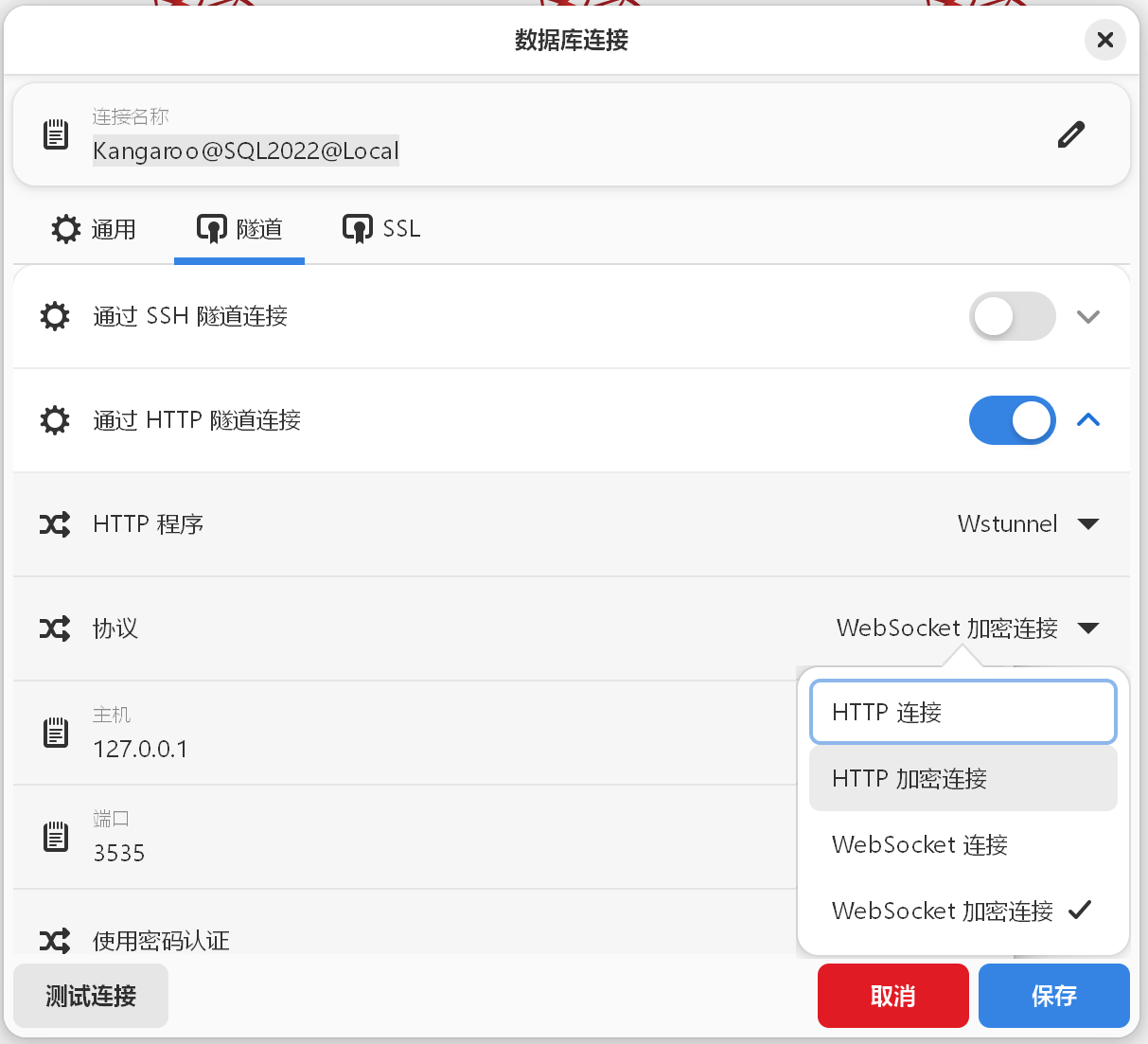The height and width of the screenshot is (1044, 1148).
Task: Click the shuffle icon beside 使用密码认证
Action: click(x=54, y=940)
